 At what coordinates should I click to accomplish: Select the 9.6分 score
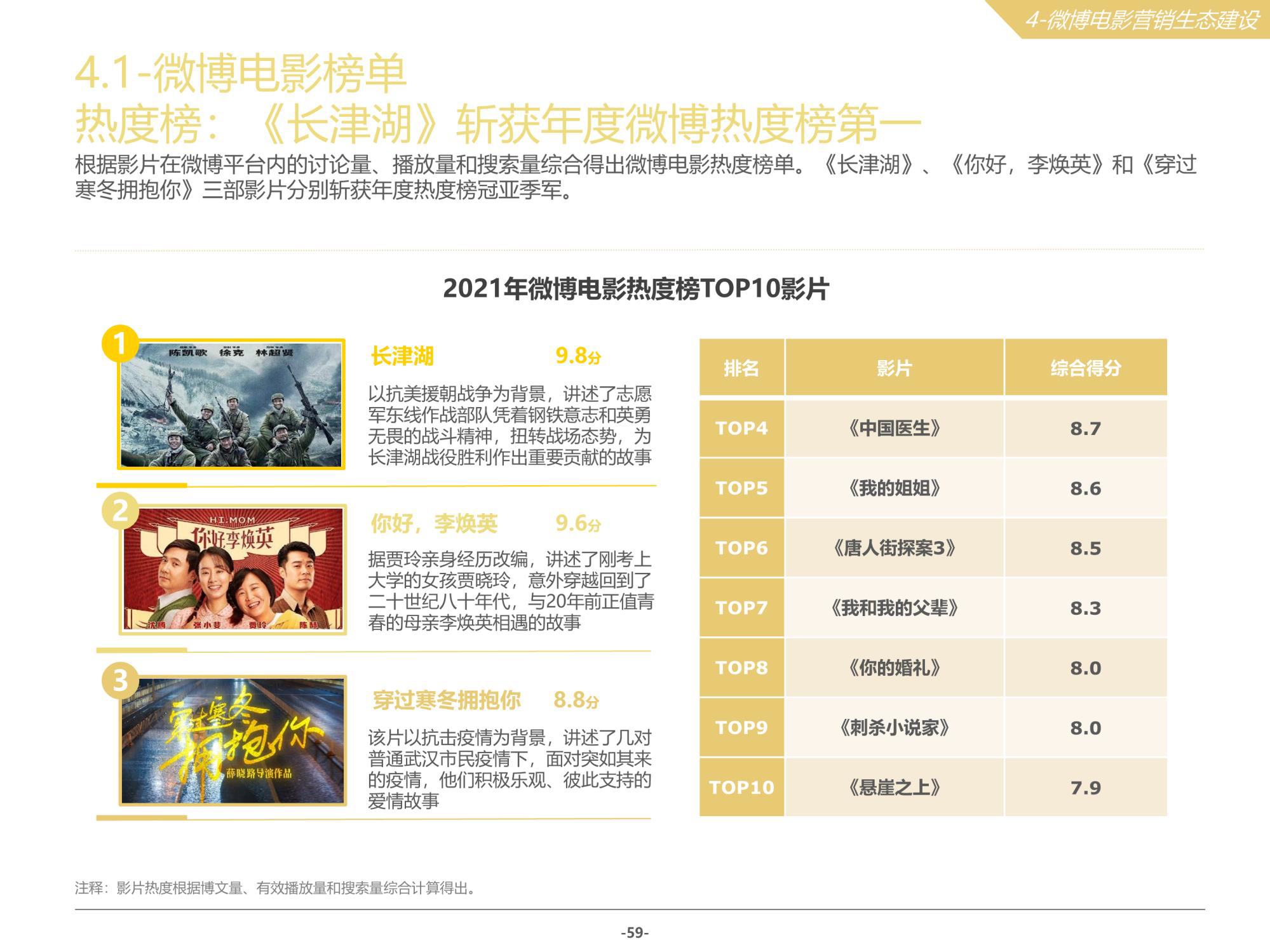[578, 524]
